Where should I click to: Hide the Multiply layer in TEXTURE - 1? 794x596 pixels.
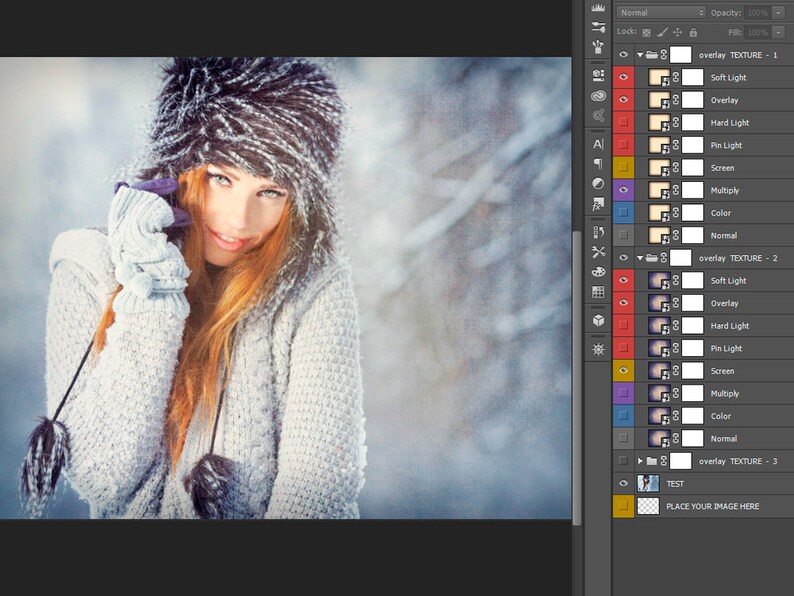[623, 190]
